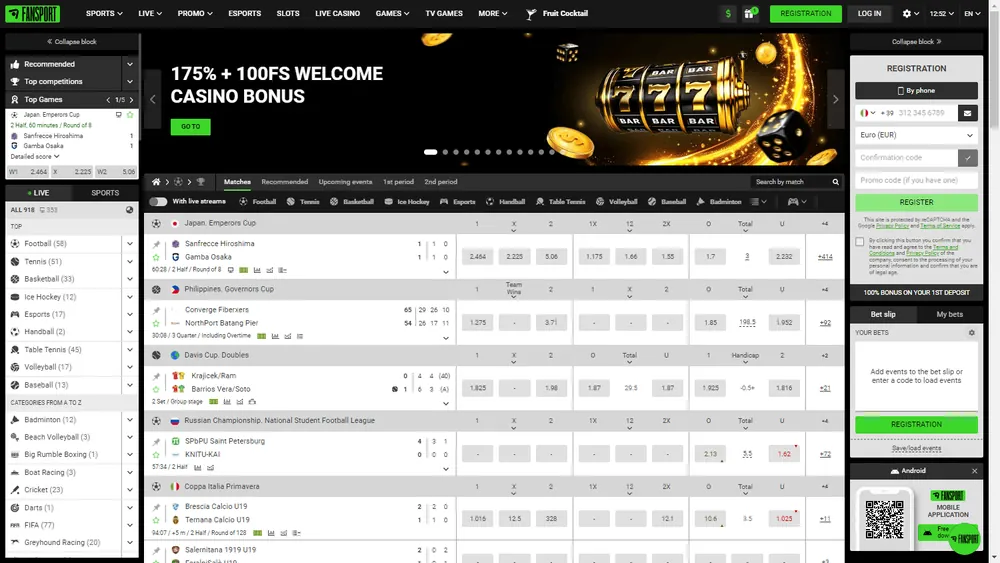Open the My bets tab
1000x563 pixels.
click(949, 314)
